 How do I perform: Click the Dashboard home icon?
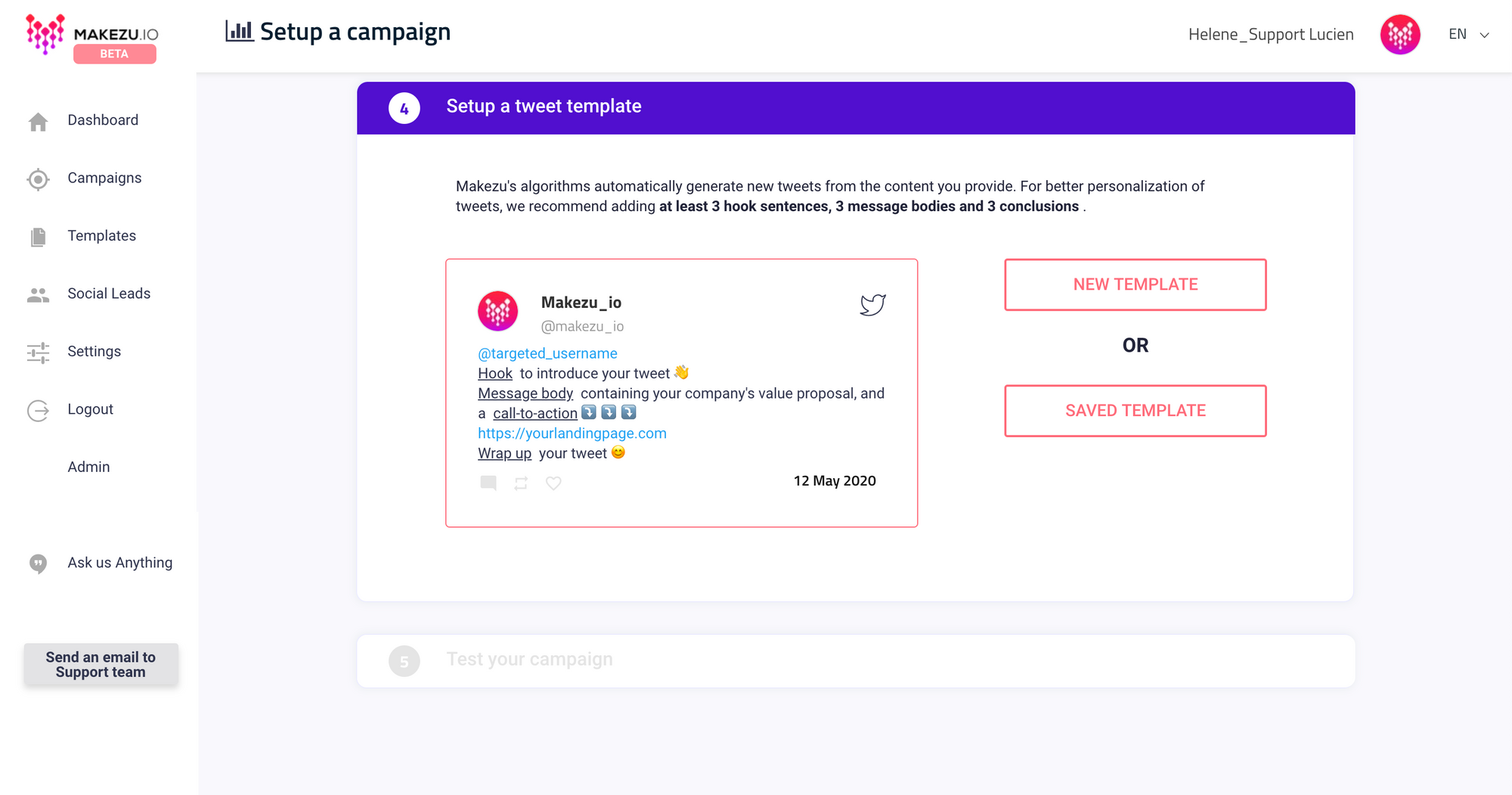point(38,121)
